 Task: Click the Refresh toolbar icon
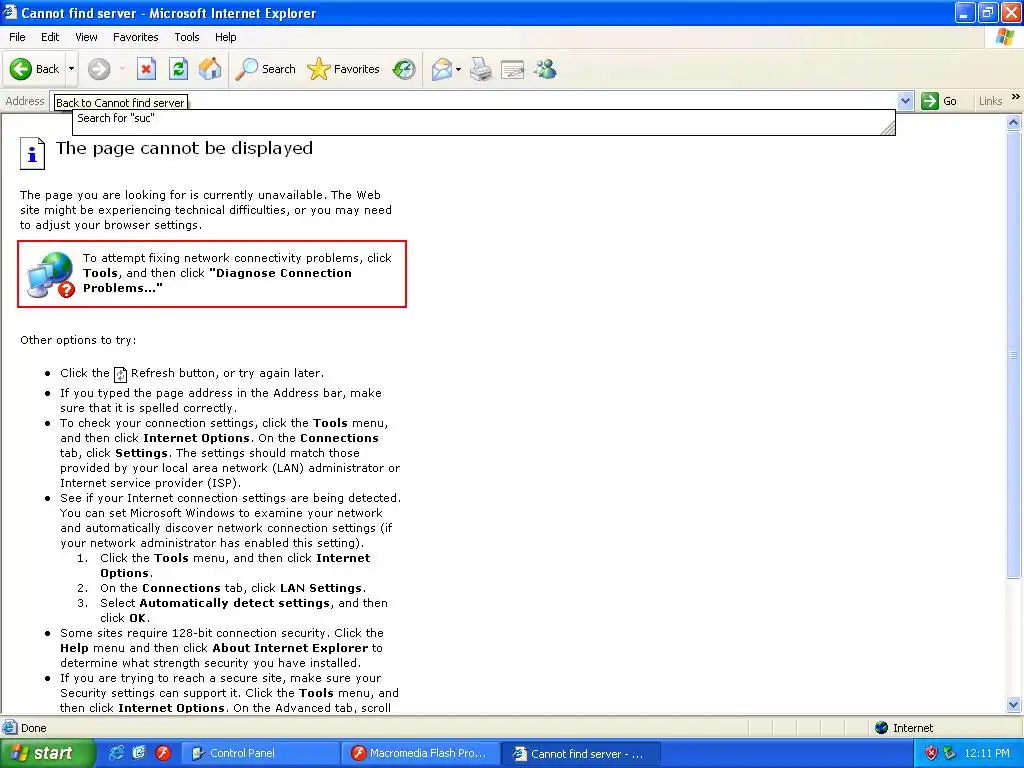coord(178,69)
